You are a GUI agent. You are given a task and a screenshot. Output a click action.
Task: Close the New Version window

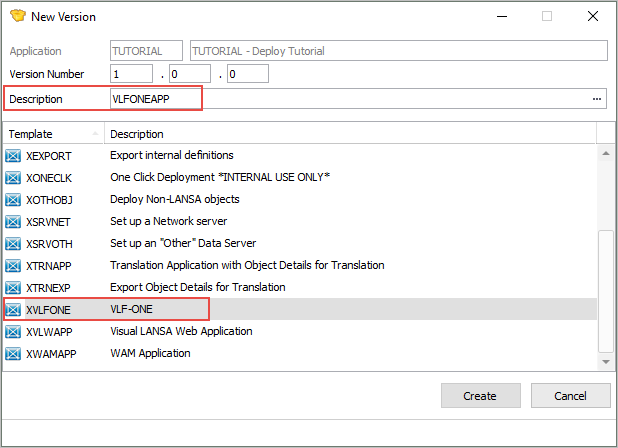(593, 17)
